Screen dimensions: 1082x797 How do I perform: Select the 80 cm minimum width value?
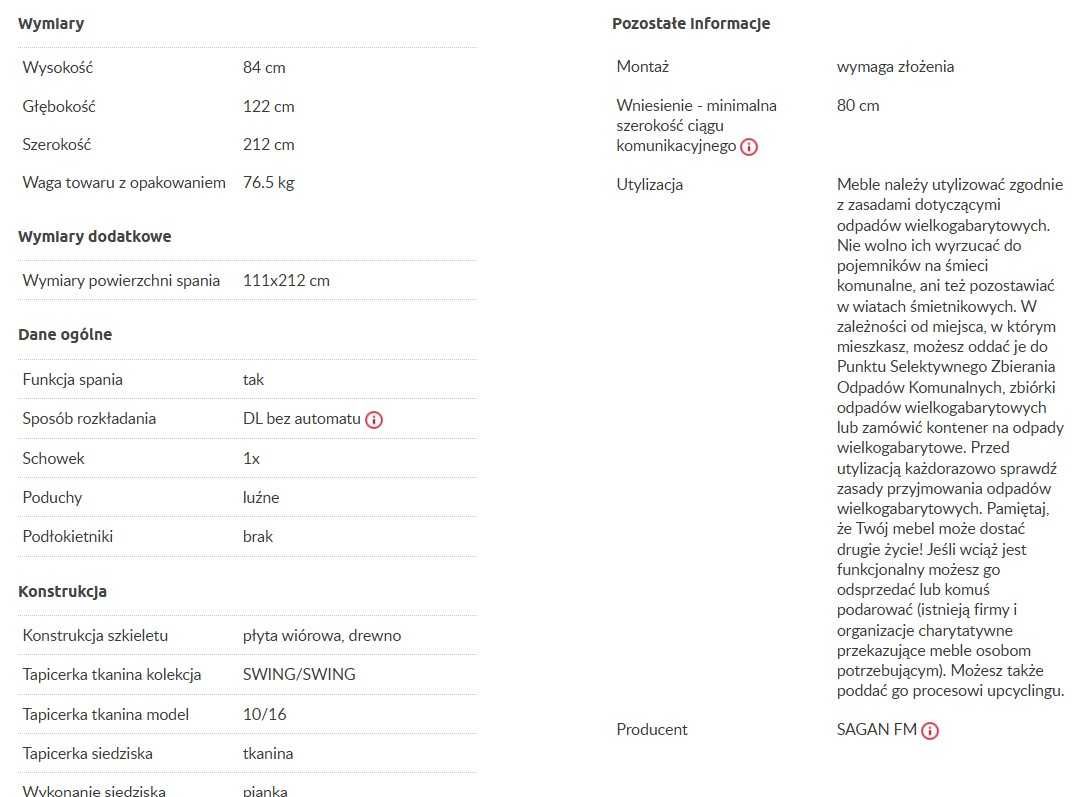coord(858,106)
